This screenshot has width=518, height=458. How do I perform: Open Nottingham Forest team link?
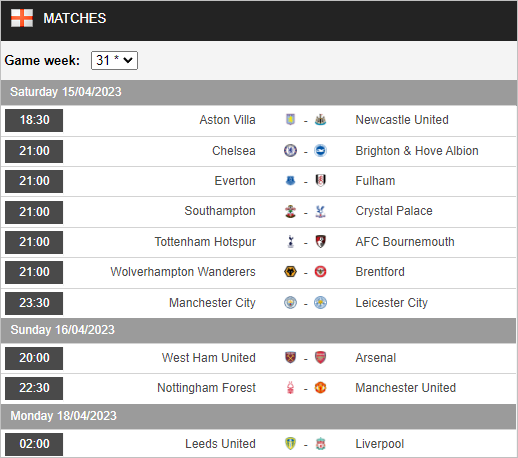click(206, 388)
